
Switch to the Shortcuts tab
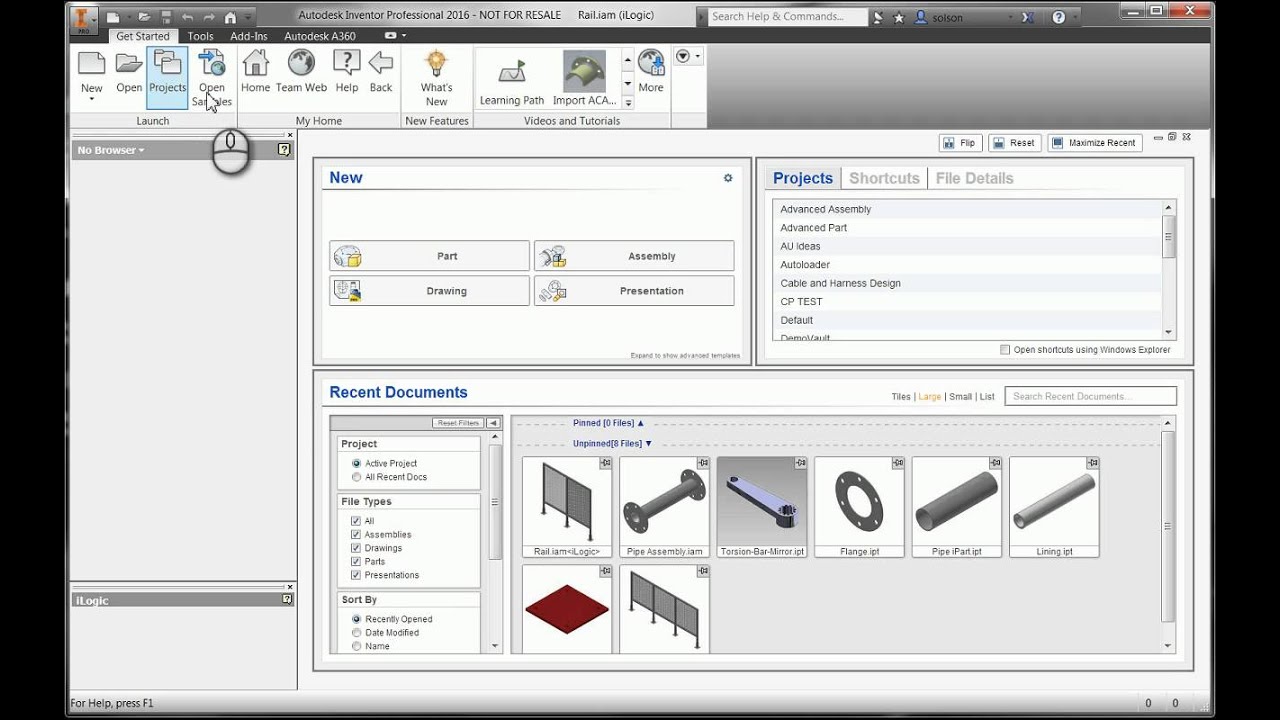pyautogui.click(x=884, y=178)
